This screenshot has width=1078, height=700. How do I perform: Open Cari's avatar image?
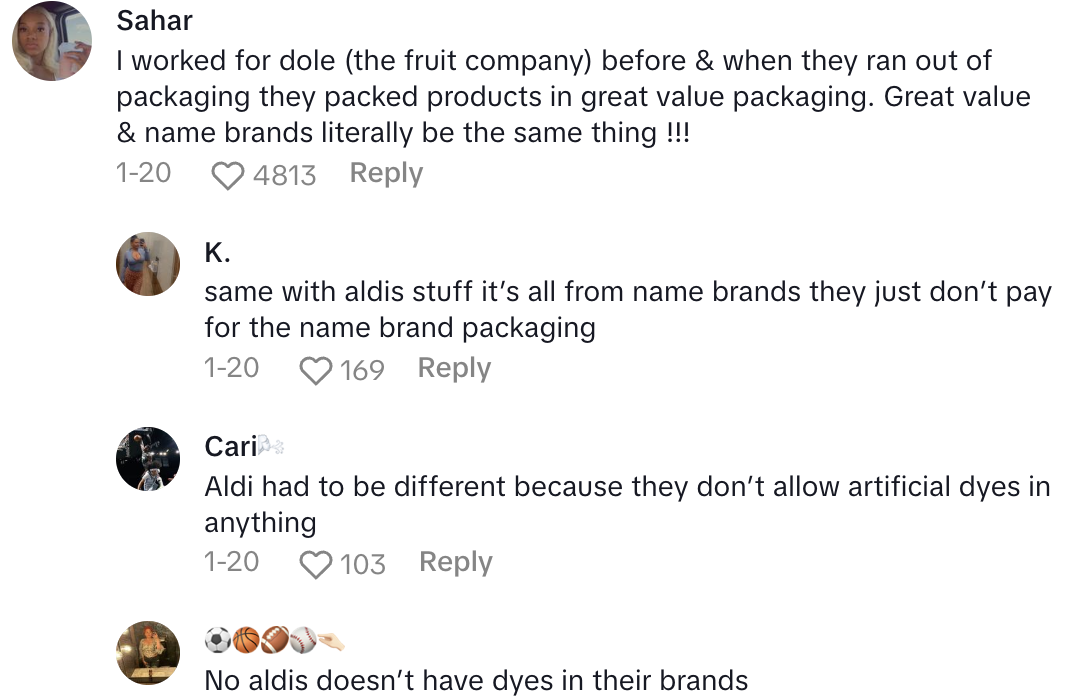(148, 459)
